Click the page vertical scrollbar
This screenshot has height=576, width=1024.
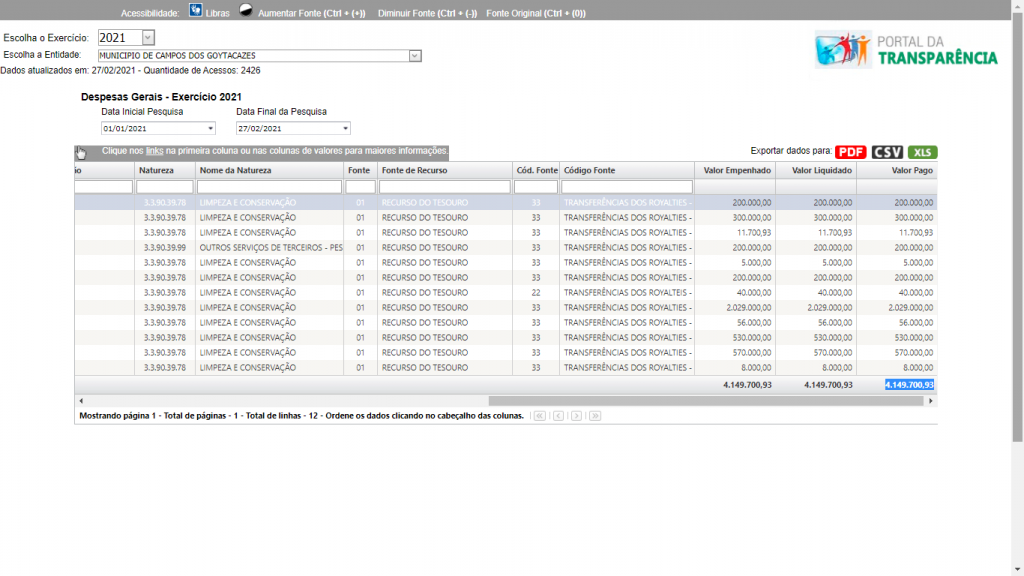click(x=1017, y=227)
